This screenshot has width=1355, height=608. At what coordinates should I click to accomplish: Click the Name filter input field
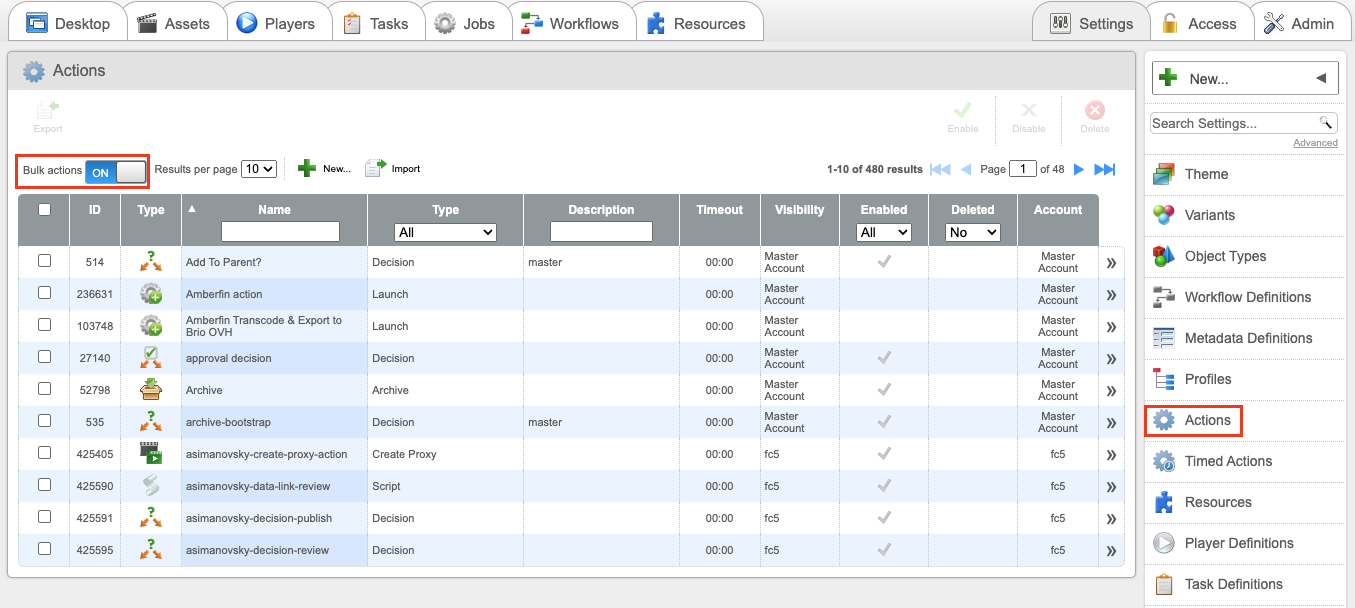pyautogui.click(x=280, y=232)
